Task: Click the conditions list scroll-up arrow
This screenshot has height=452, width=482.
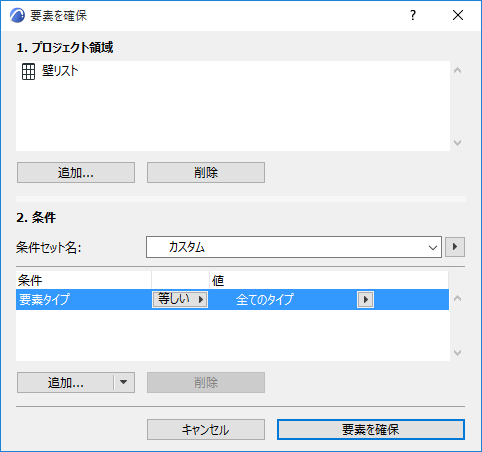Action: click(457, 298)
